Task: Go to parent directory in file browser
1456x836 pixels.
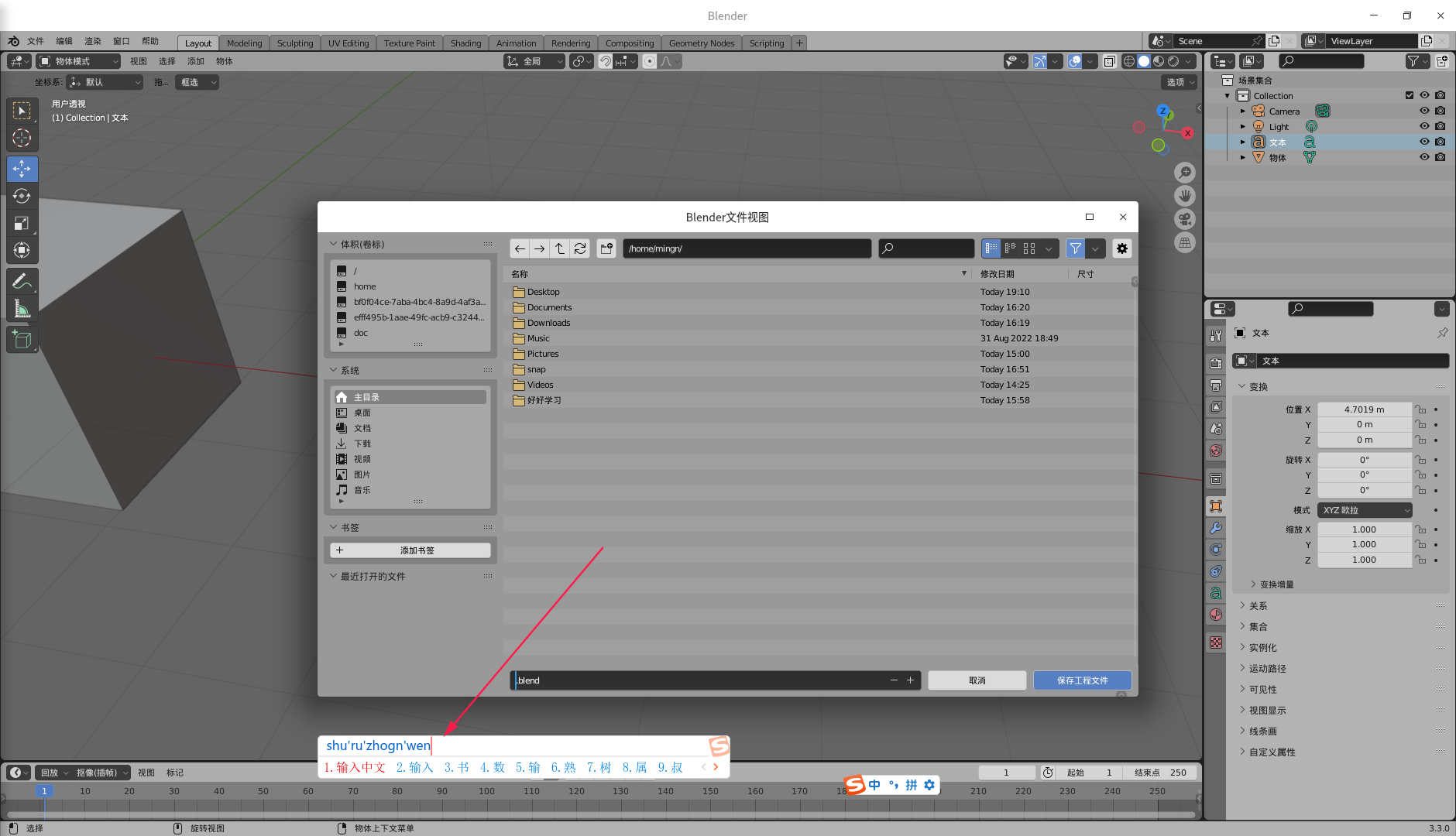Action: (560, 248)
